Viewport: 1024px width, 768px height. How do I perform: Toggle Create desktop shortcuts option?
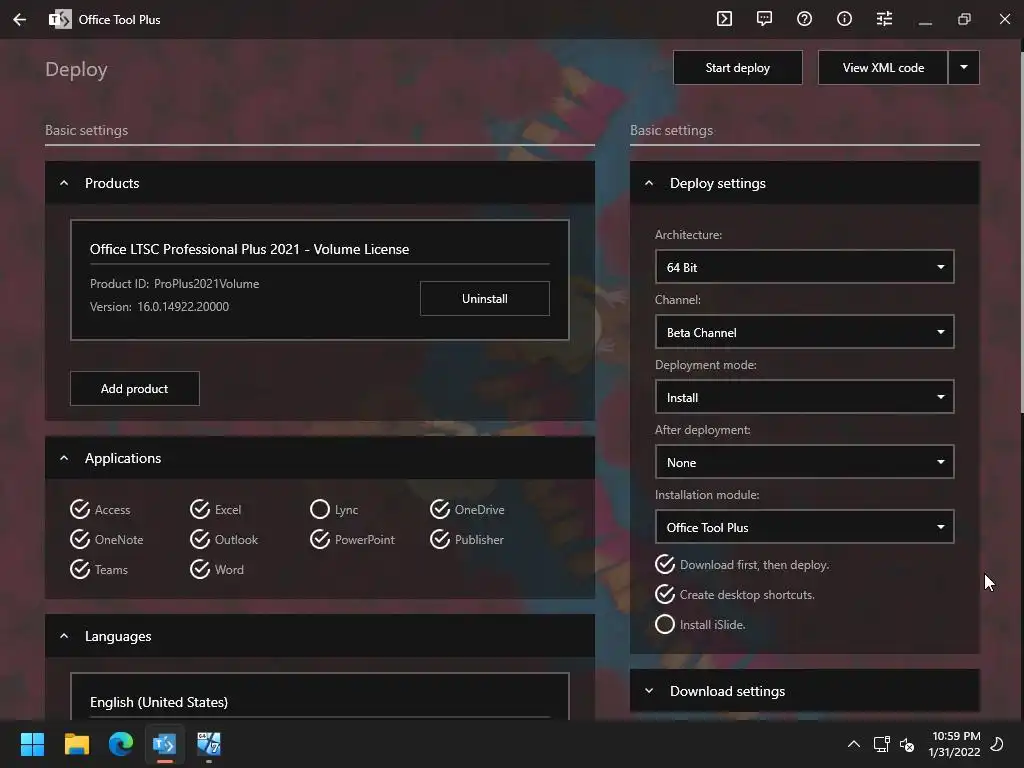(735, 594)
